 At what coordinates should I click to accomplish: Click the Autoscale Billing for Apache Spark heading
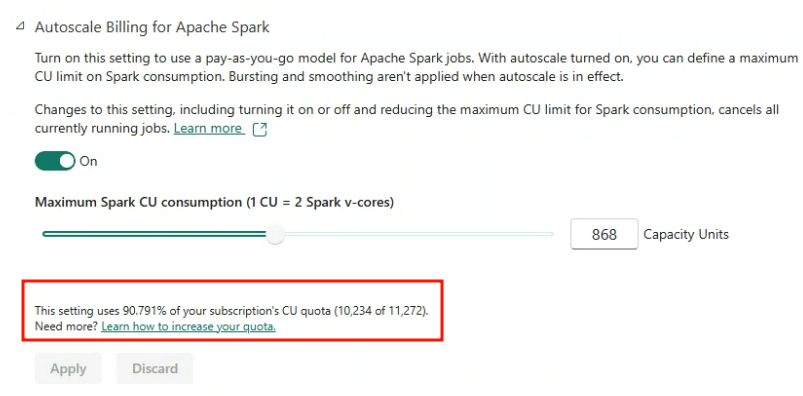152,27
